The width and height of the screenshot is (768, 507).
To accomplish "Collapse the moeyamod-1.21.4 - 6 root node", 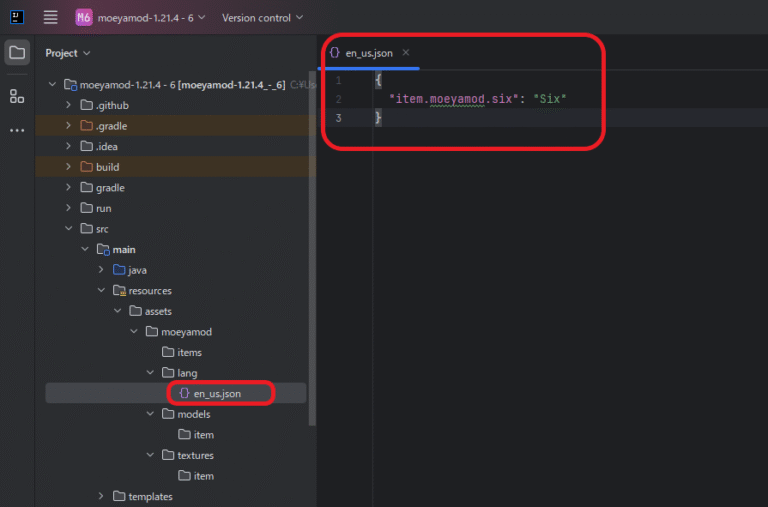I will pyautogui.click(x=52, y=84).
